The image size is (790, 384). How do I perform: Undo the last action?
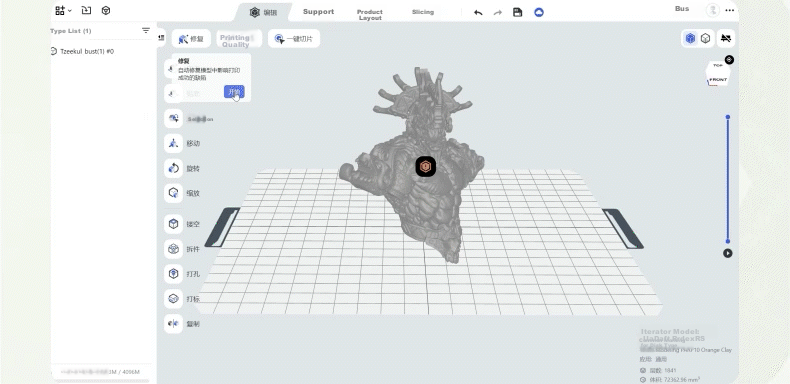(478, 13)
